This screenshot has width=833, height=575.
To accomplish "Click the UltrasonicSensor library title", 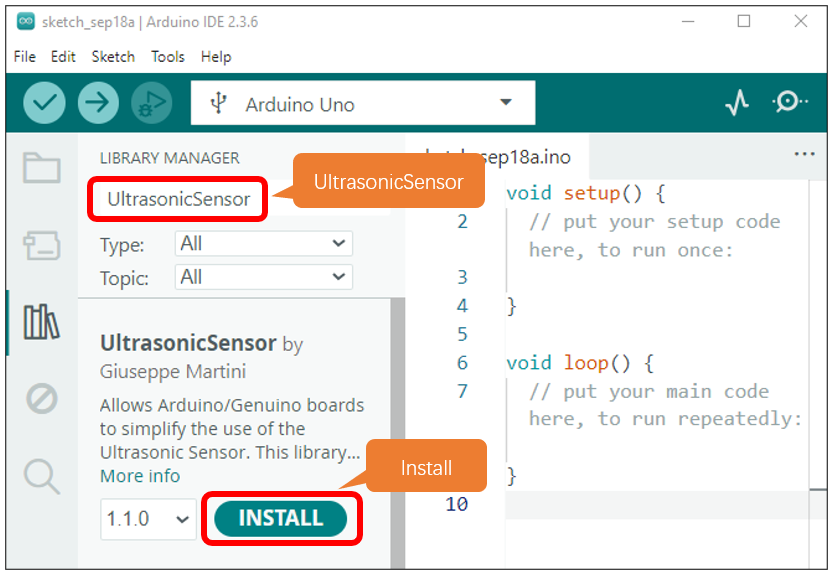I will [188, 343].
